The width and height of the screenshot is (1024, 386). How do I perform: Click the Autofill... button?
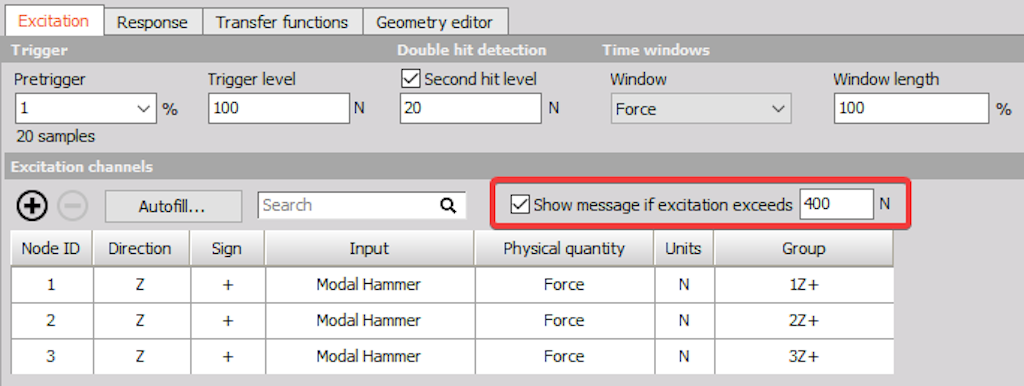click(173, 206)
